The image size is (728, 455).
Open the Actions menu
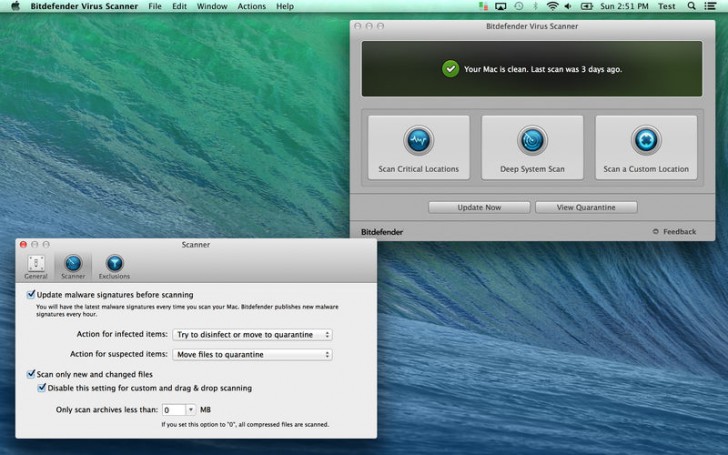(252, 6)
